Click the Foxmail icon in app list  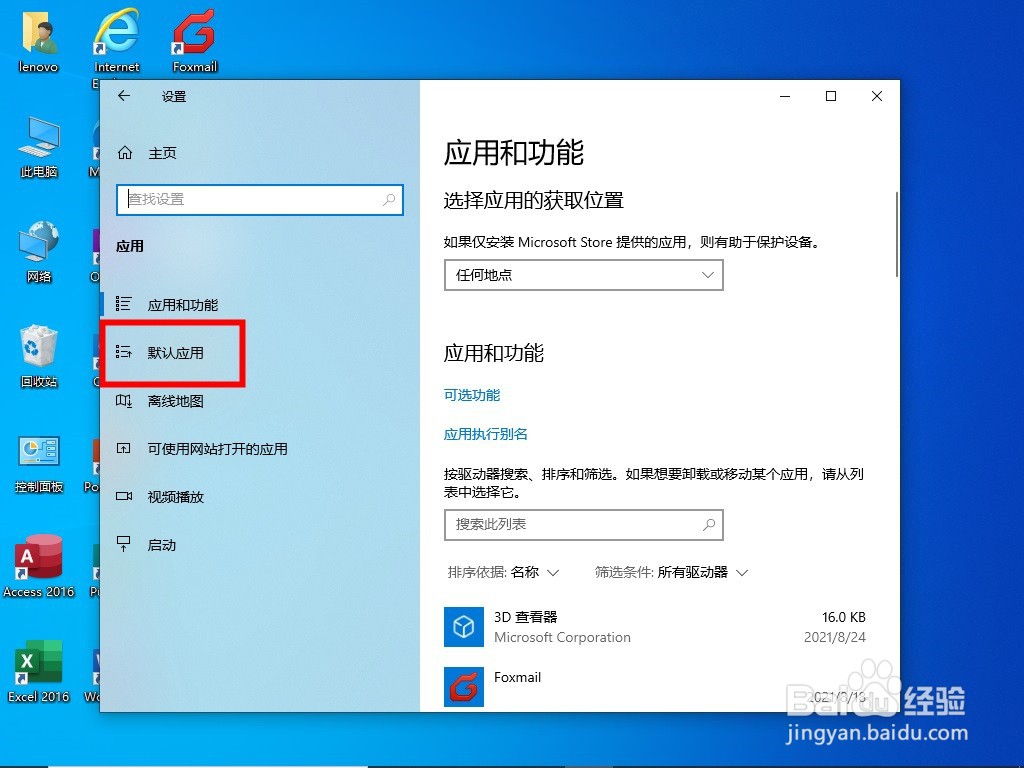pyautogui.click(x=464, y=687)
